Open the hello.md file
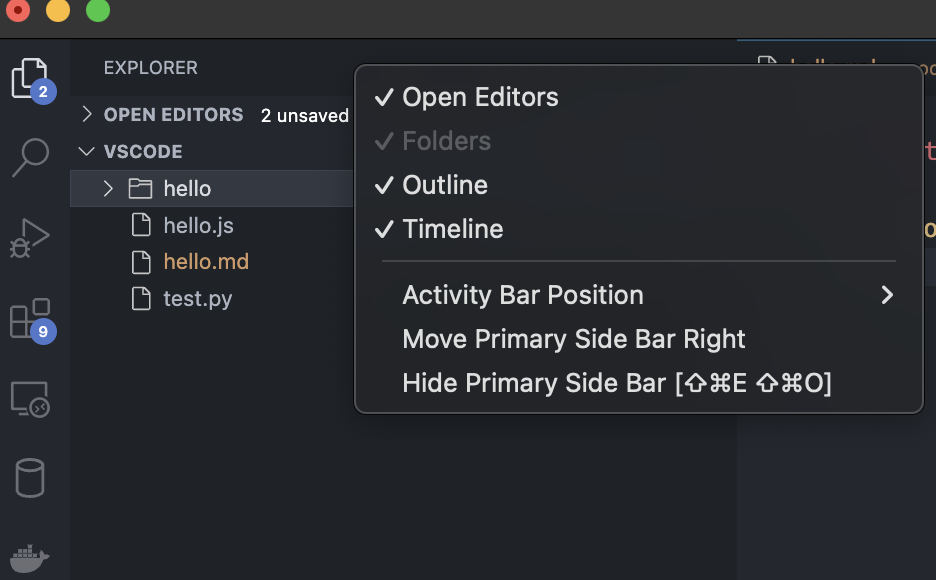The height and width of the screenshot is (580, 936). tap(206, 262)
